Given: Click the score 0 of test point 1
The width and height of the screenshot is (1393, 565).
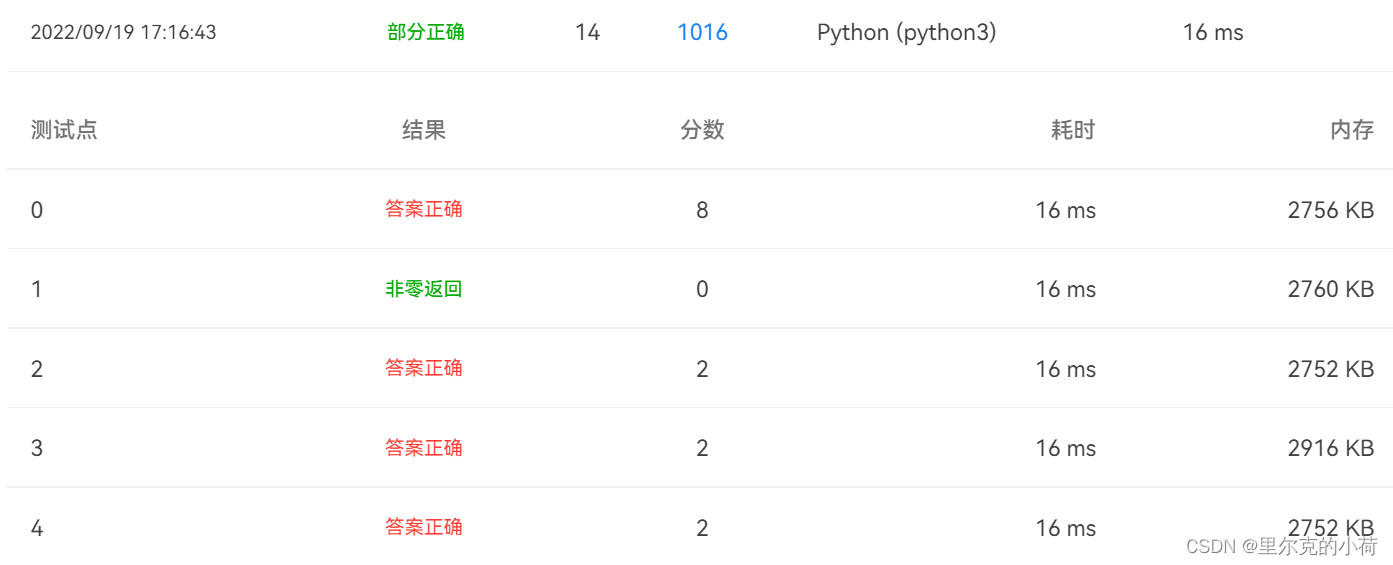Looking at the screenshot, I should (x=702, y=289).
